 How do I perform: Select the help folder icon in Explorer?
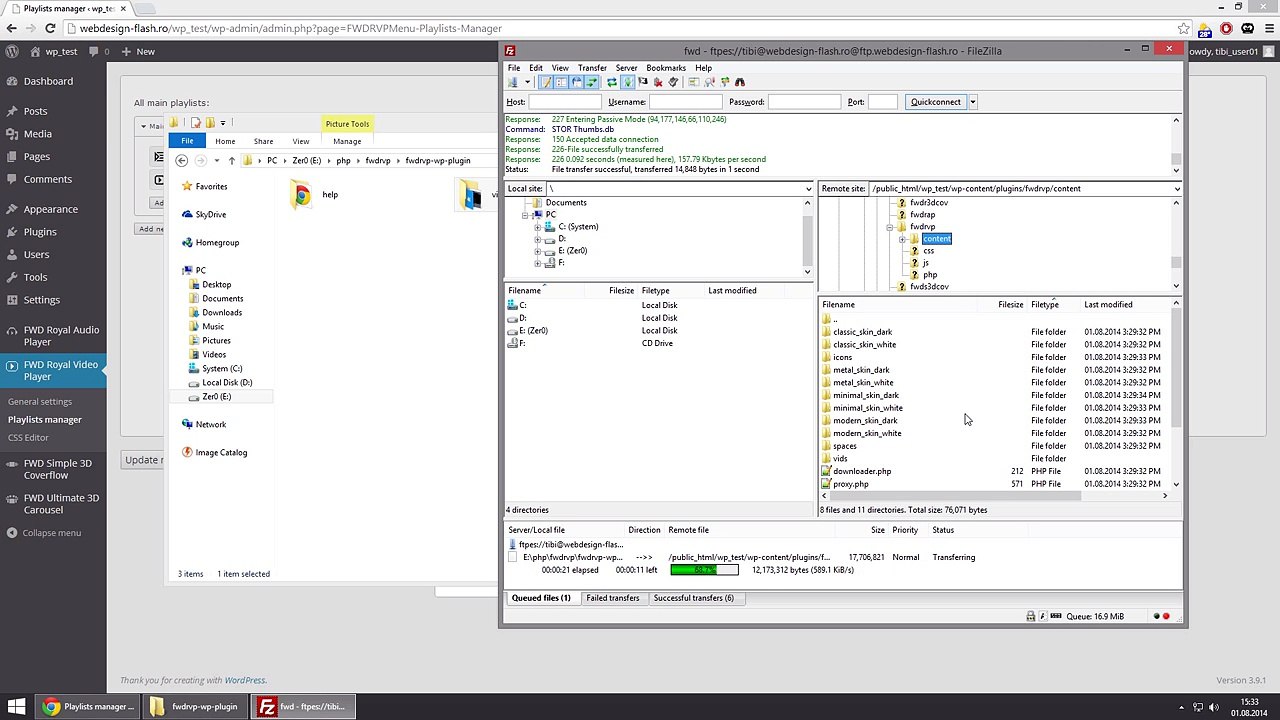(301, 194)
